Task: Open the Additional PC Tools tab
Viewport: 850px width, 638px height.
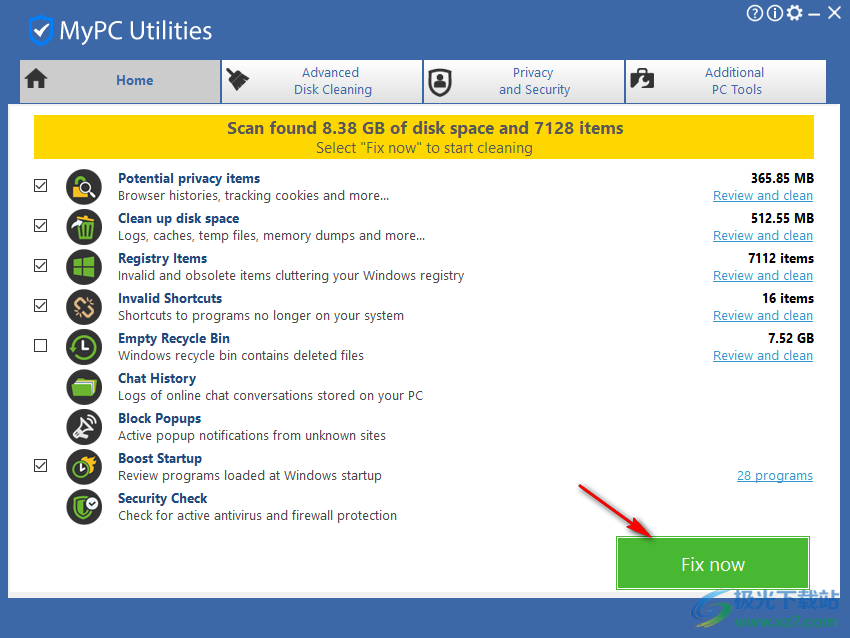Action: click(x=726, y=81)
